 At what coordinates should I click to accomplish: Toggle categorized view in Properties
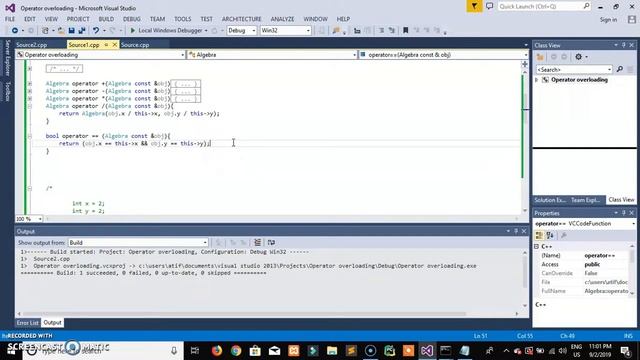(x=539, y=236)
